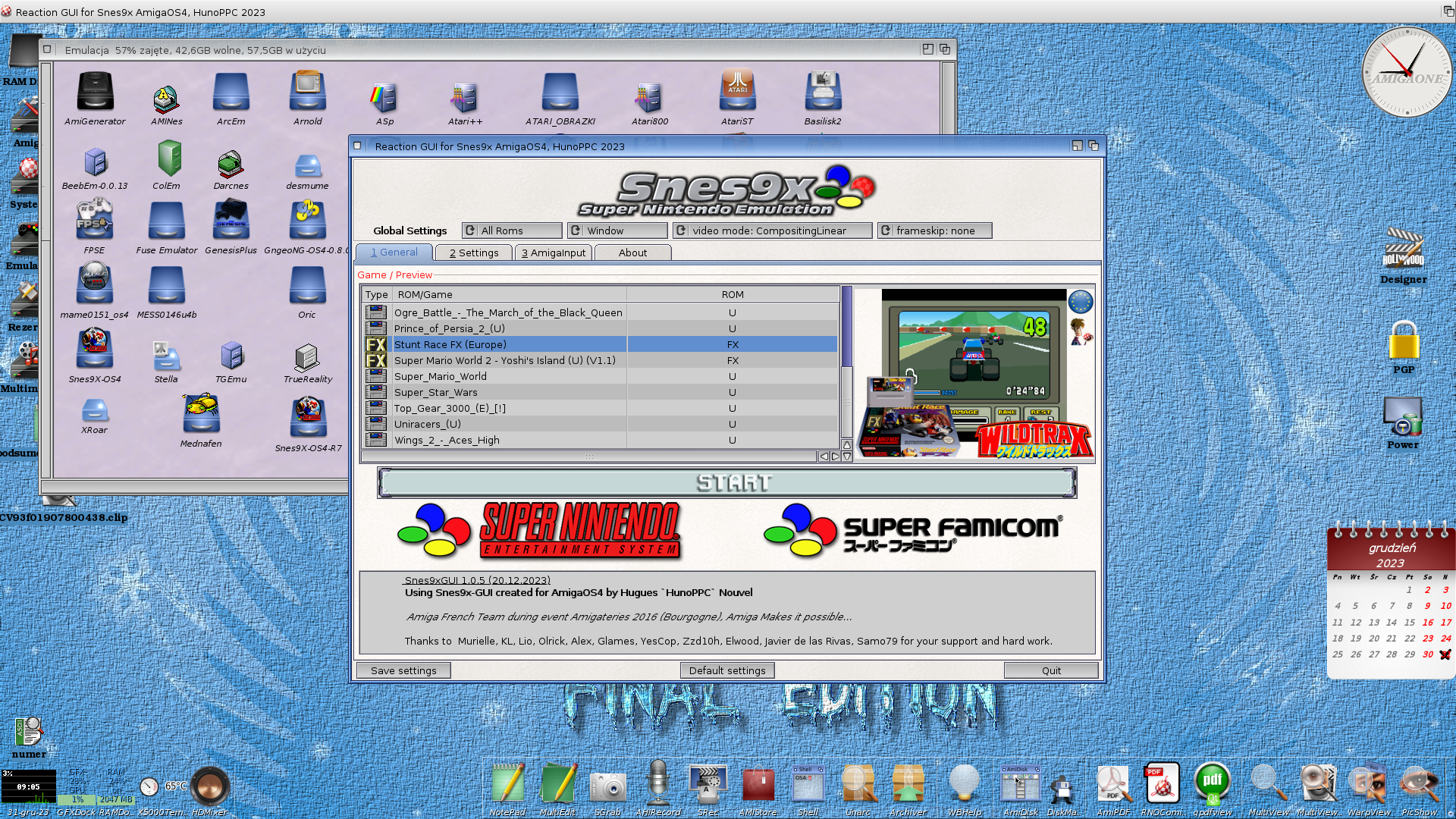This screenshot has width=1456, height=819.
Task: Select Super Mario World 2 Yoshi's Island row
Action: [x=601, y=360]
